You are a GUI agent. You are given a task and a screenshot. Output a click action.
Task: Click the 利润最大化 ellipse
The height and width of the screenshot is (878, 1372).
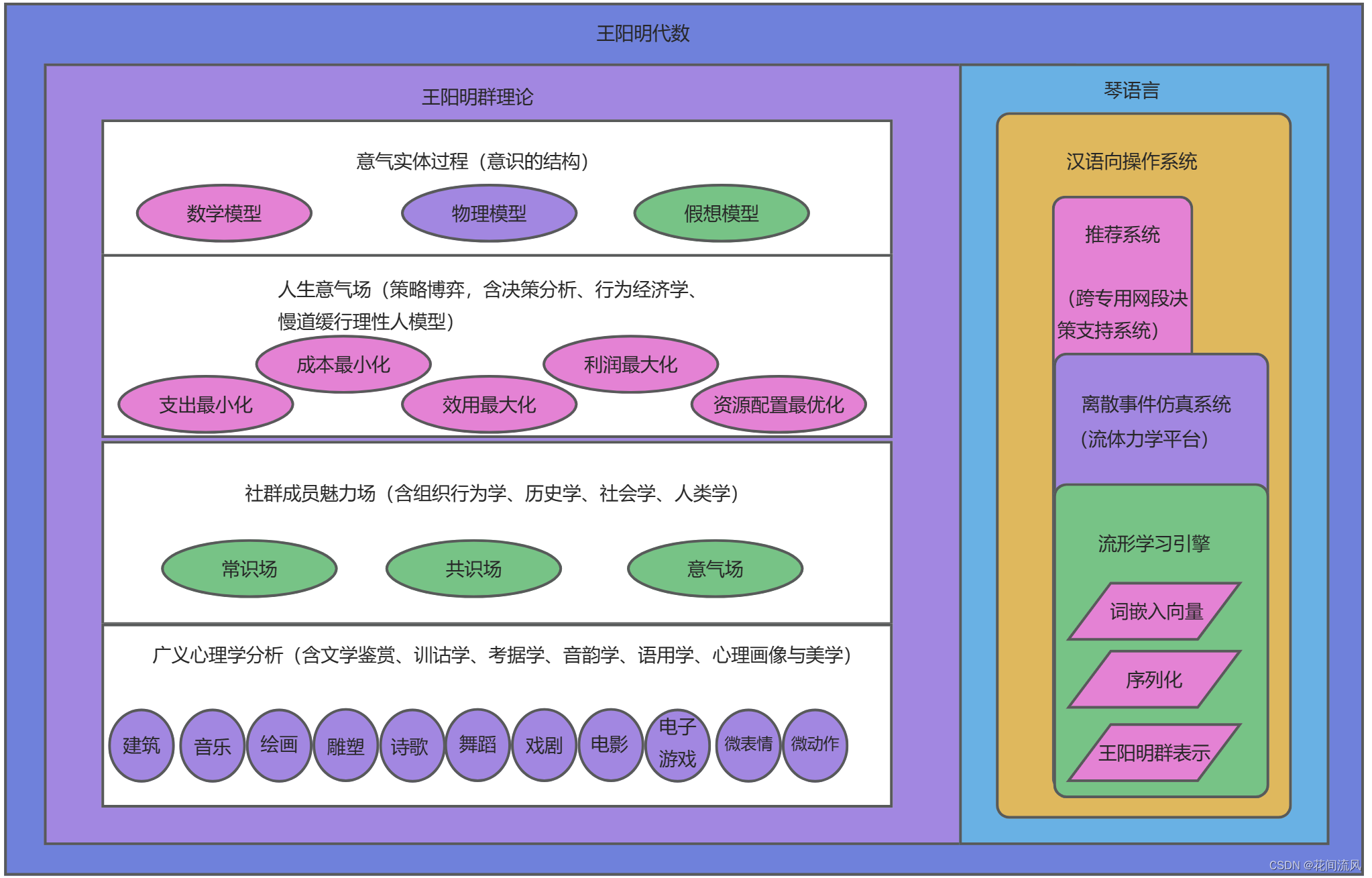pos(630,364)
